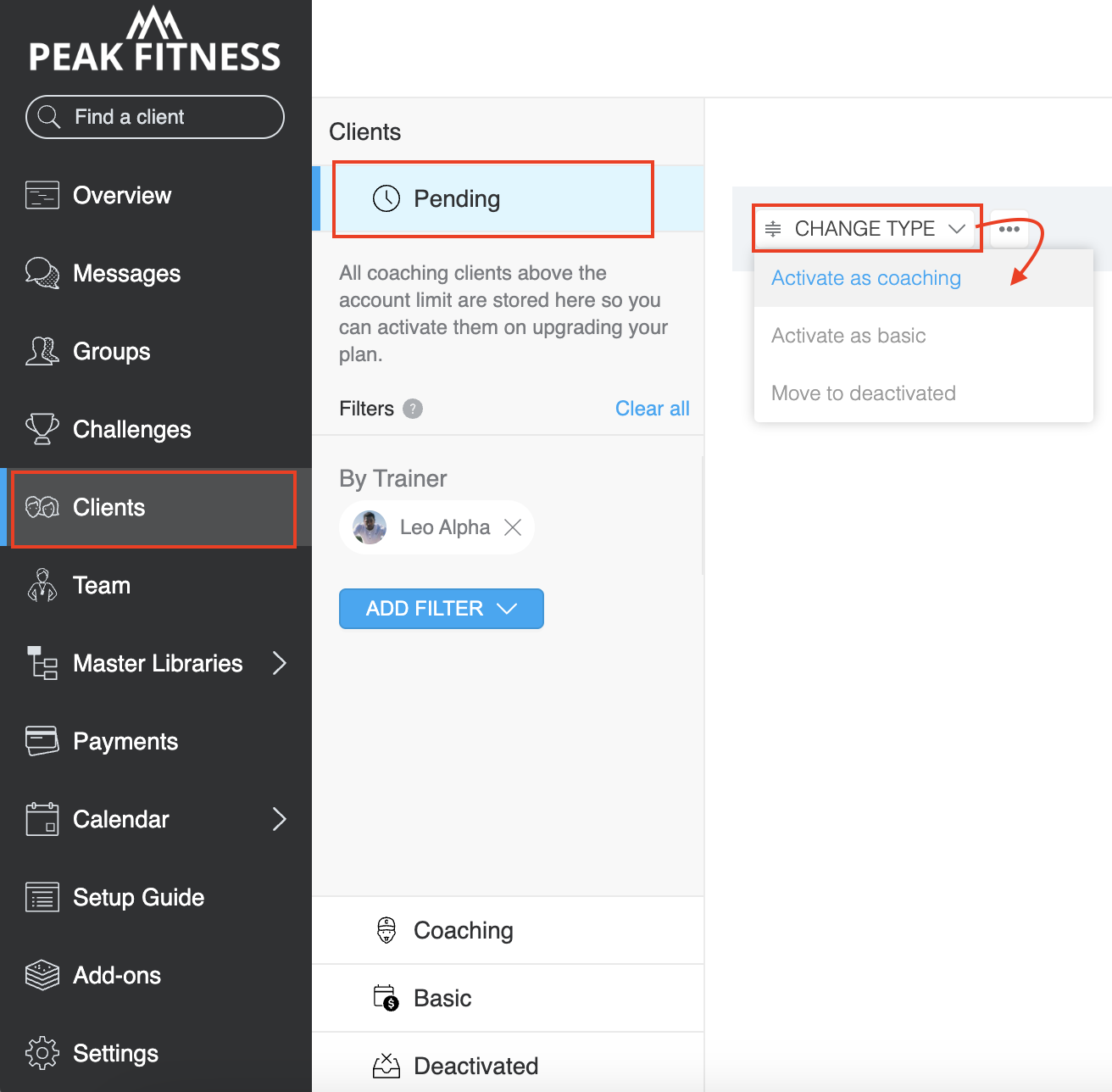1112x1092 pixels.
Task: Open Messages via chat bubbles icon
Action: (x=42, y=273)
